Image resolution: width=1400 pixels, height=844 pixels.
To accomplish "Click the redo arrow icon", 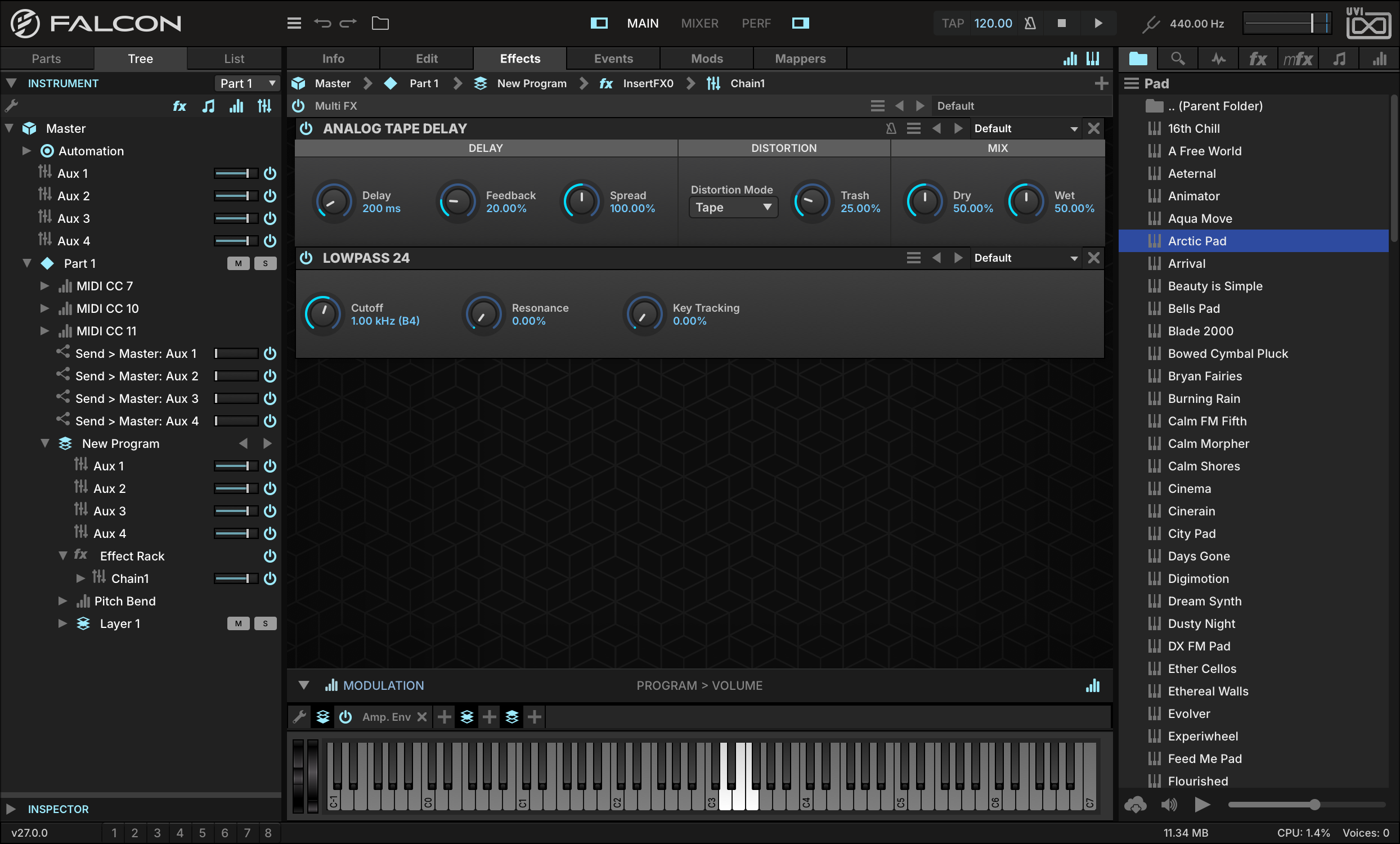I will pyautogui.click(x=348, y=23).
